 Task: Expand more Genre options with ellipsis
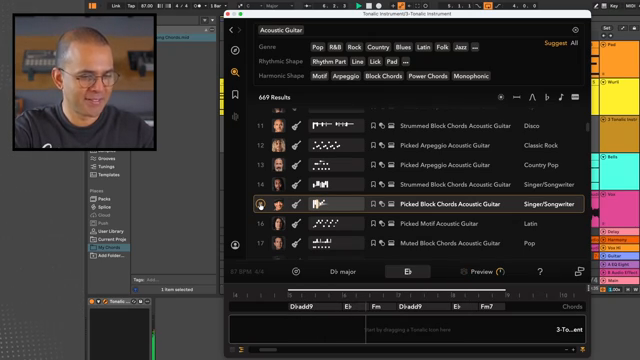point(475,47)
